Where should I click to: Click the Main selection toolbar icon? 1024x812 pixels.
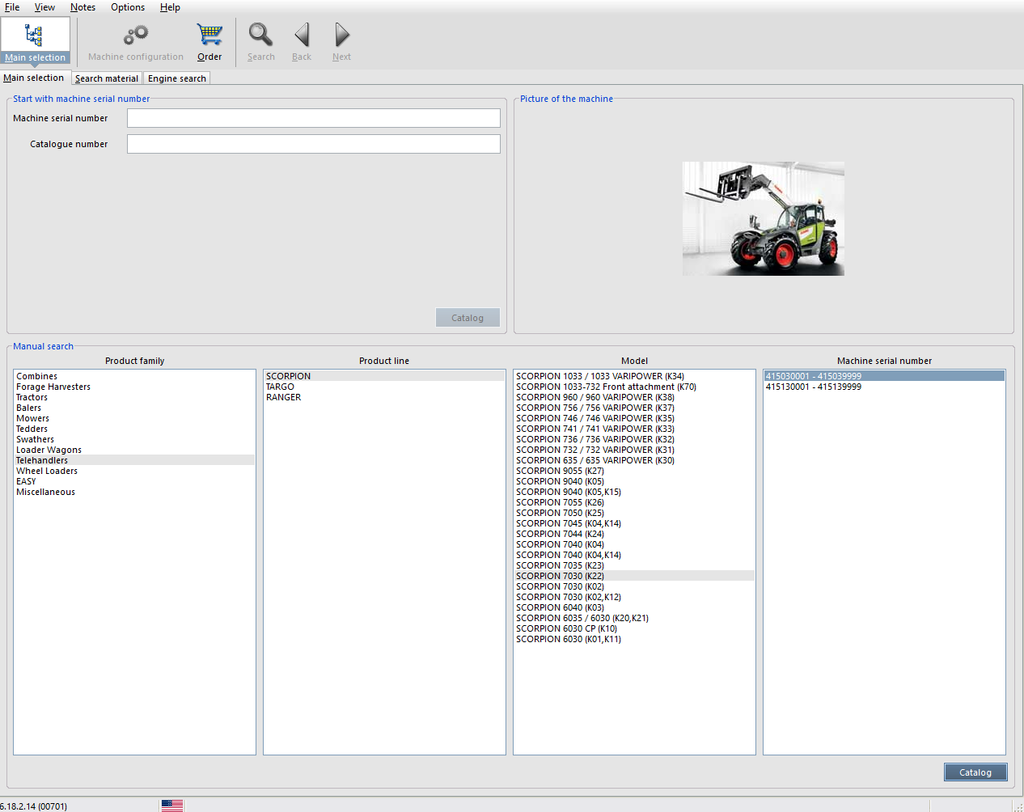click(x=35, y=41)
